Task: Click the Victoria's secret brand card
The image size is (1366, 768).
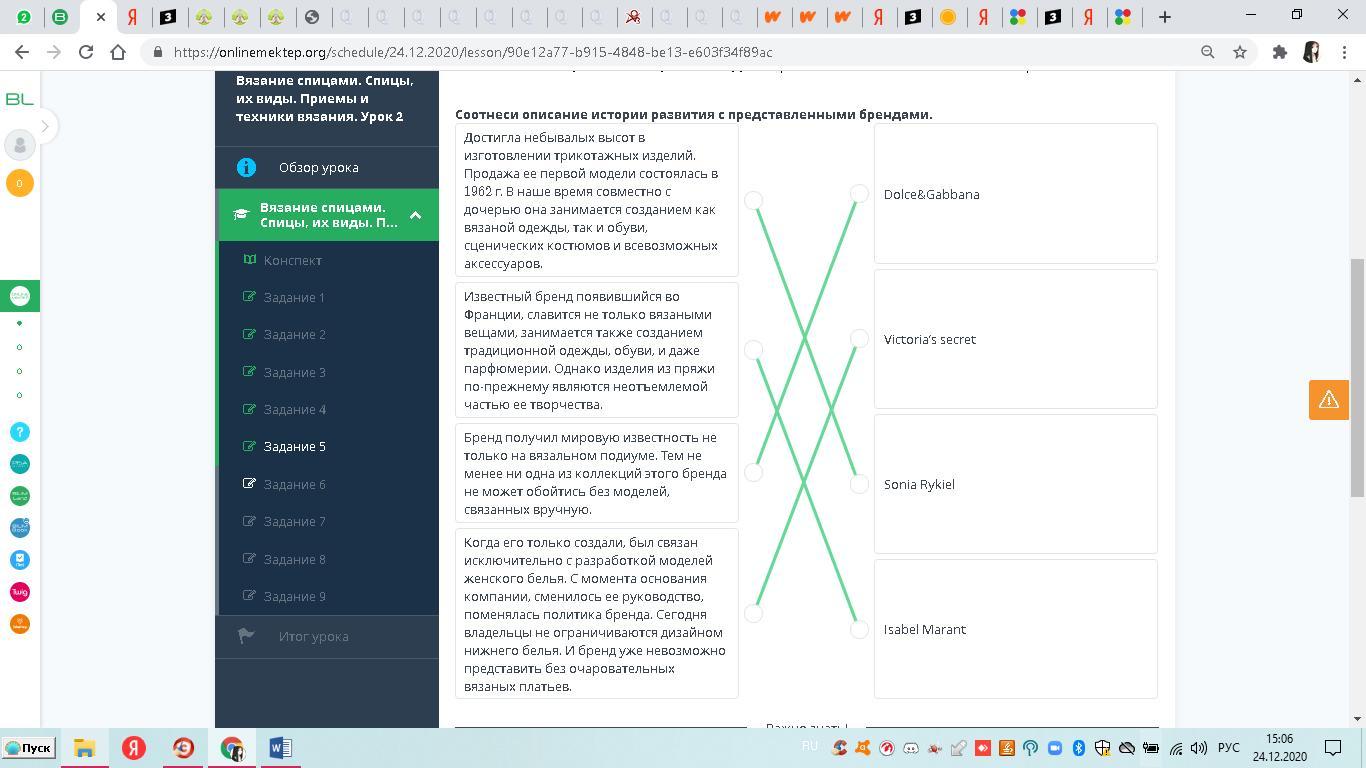Action: pos(1016,339)
